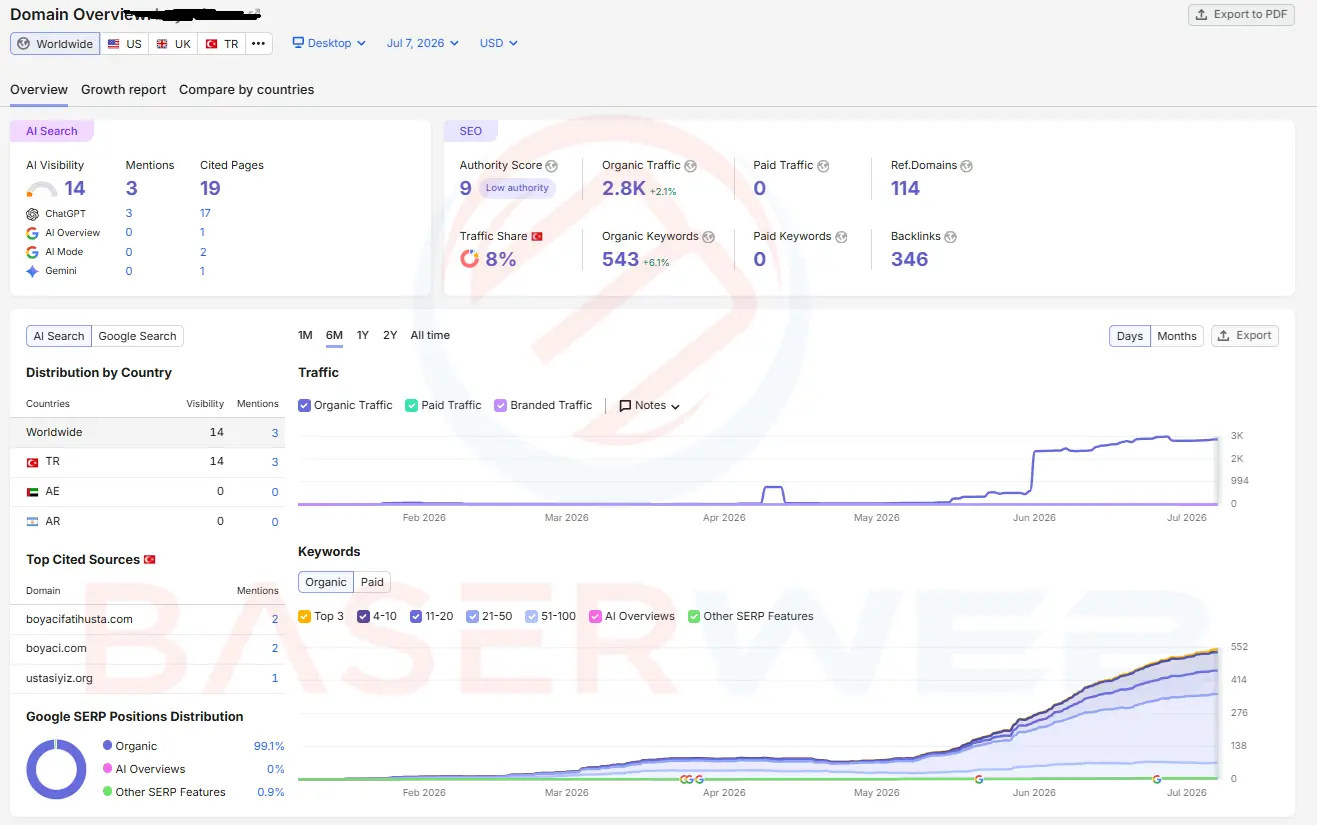Uncheck the Organic Traffic checkbox
The image size is (1317, 825).
(x=305, y=406)
